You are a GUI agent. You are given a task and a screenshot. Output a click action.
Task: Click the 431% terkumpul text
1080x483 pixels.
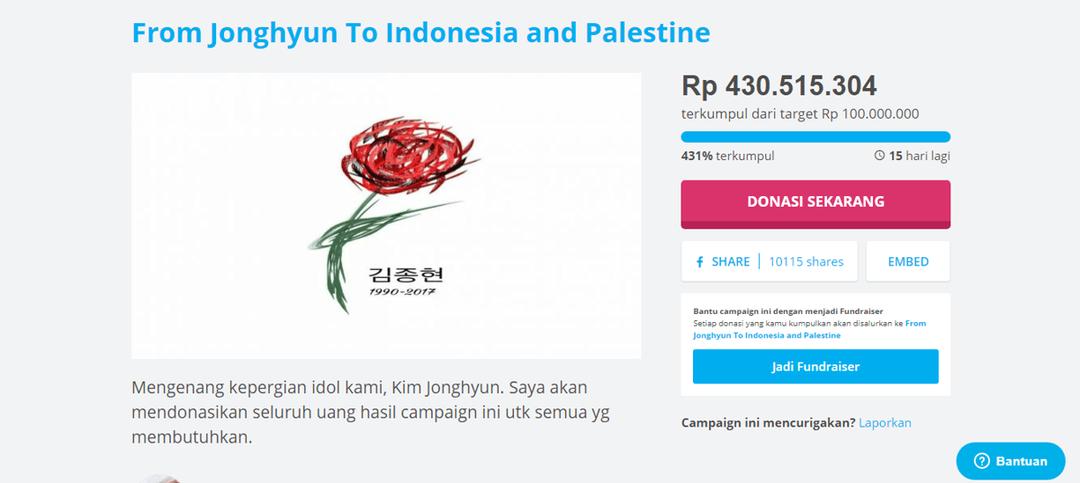tap(727, 156)
